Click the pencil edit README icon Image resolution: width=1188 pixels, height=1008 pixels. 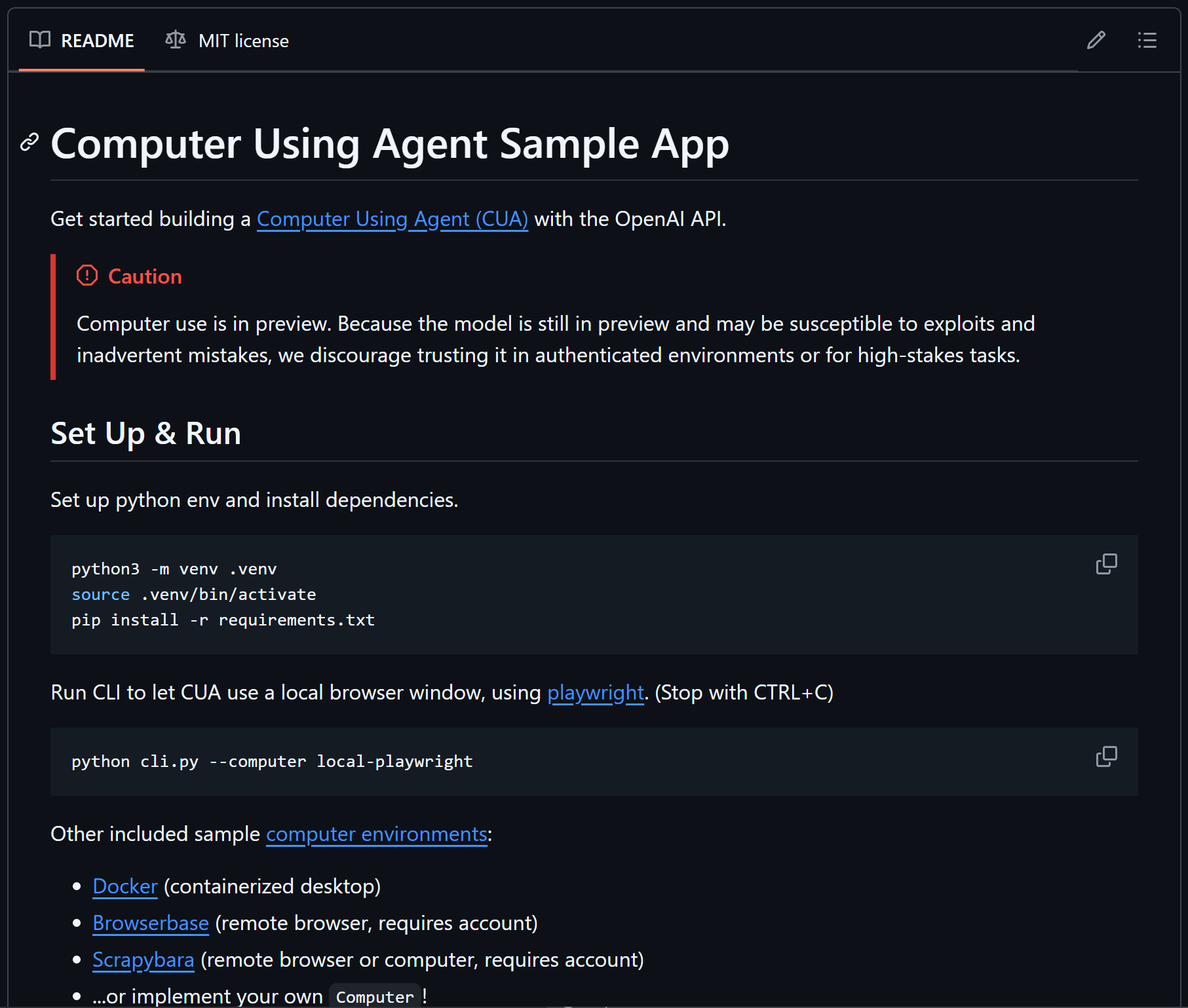point(1096,41)
